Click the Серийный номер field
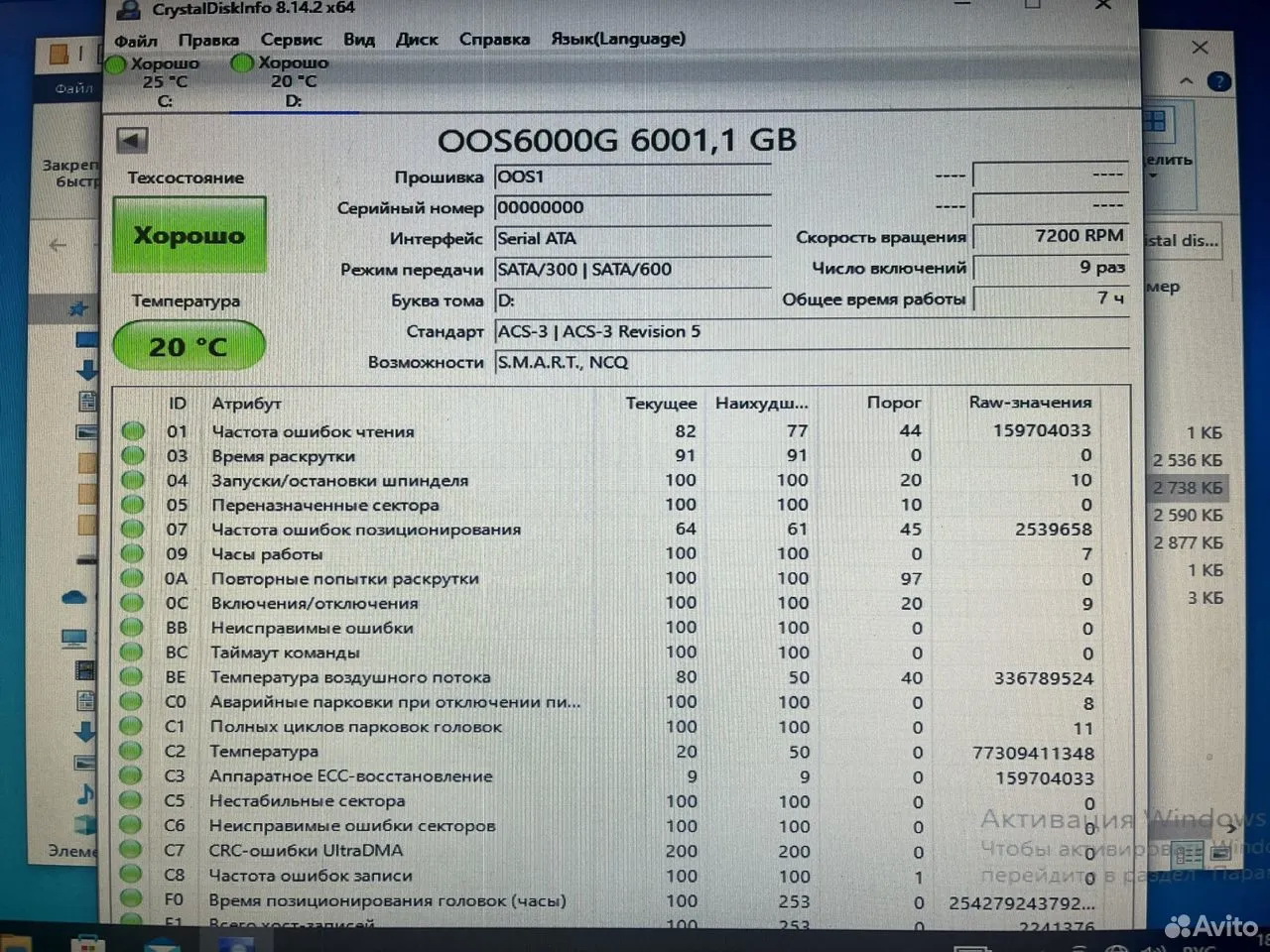 click(633, 207)
